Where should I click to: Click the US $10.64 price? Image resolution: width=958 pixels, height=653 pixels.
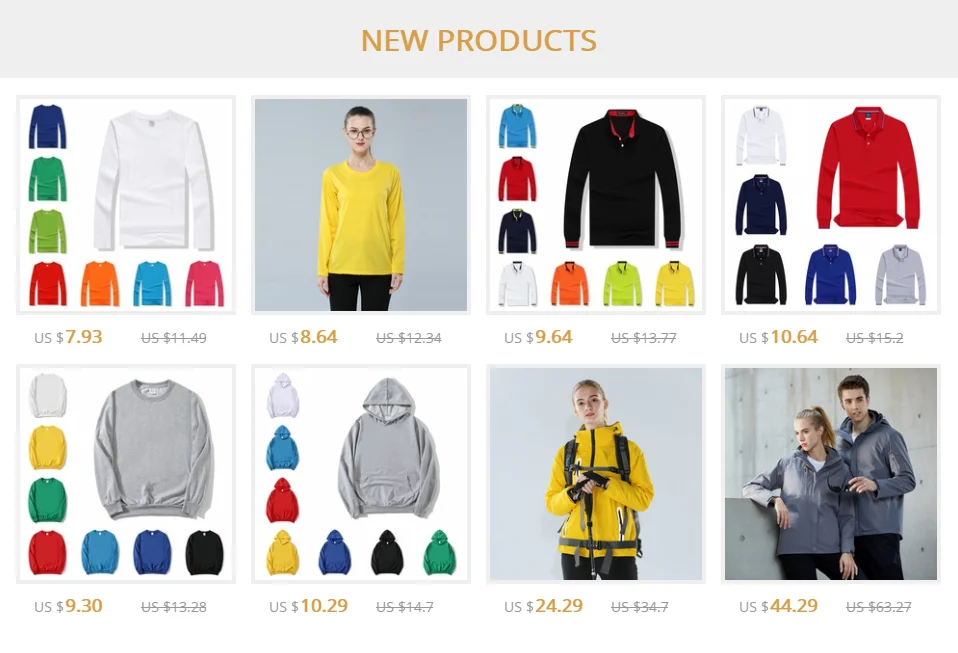[x=778, y=337]
